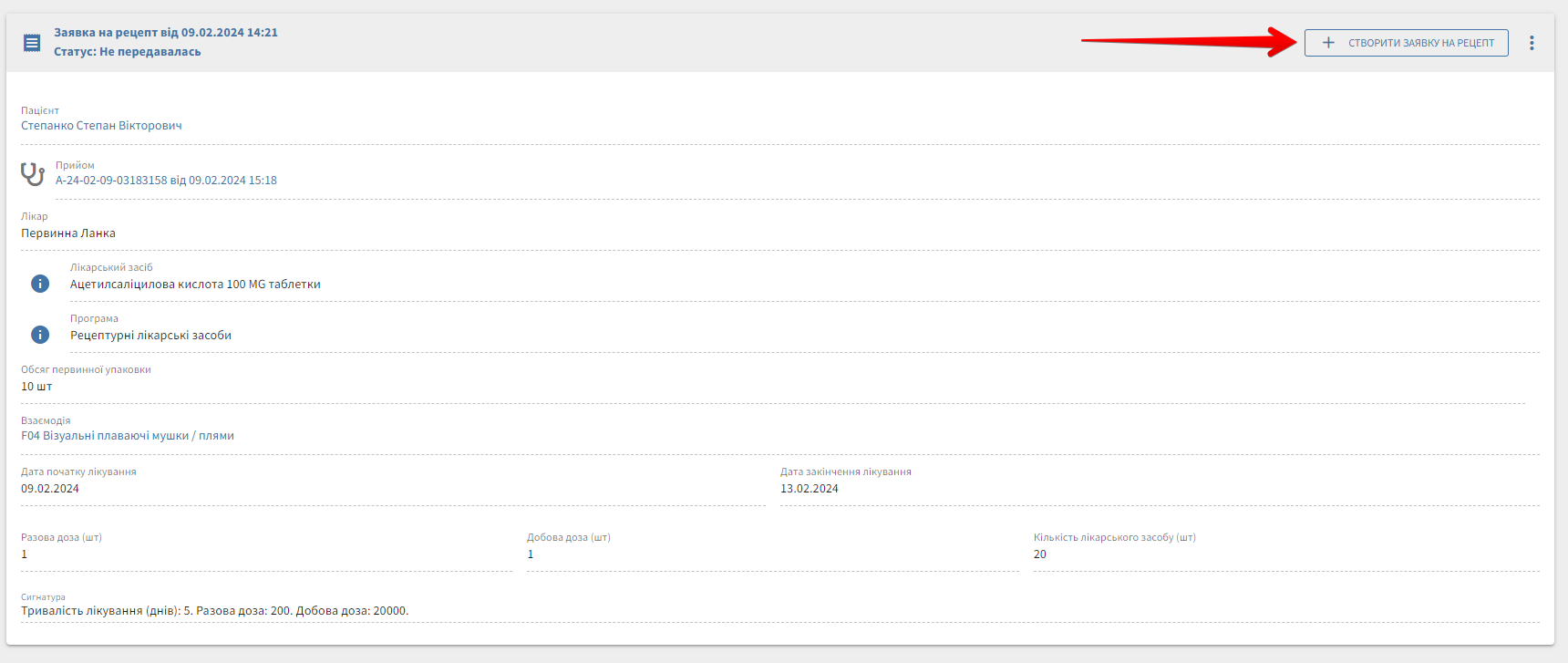Click the package volume field '10 шт'
The height and width of the screenshot is (663, 1568).
[36, 387]
